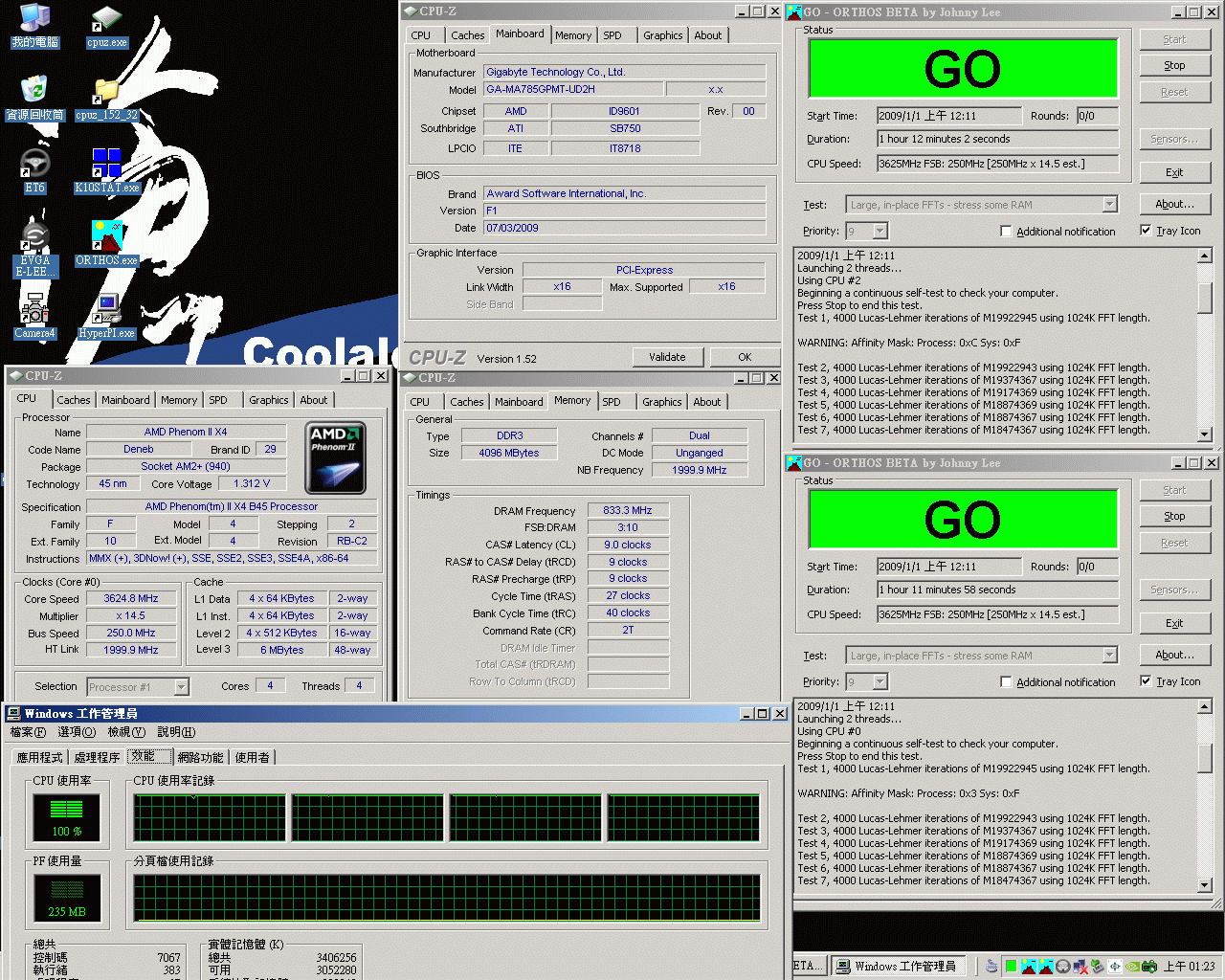Click Duration field showing 11 minutes 58 seconds
The width and height of the screenshot is (1225, 980).
point(997,590)
